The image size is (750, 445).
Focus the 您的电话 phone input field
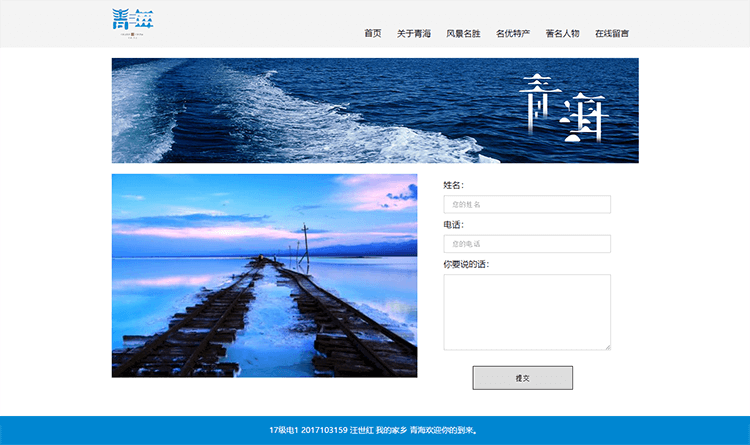[x=527, y=244]
